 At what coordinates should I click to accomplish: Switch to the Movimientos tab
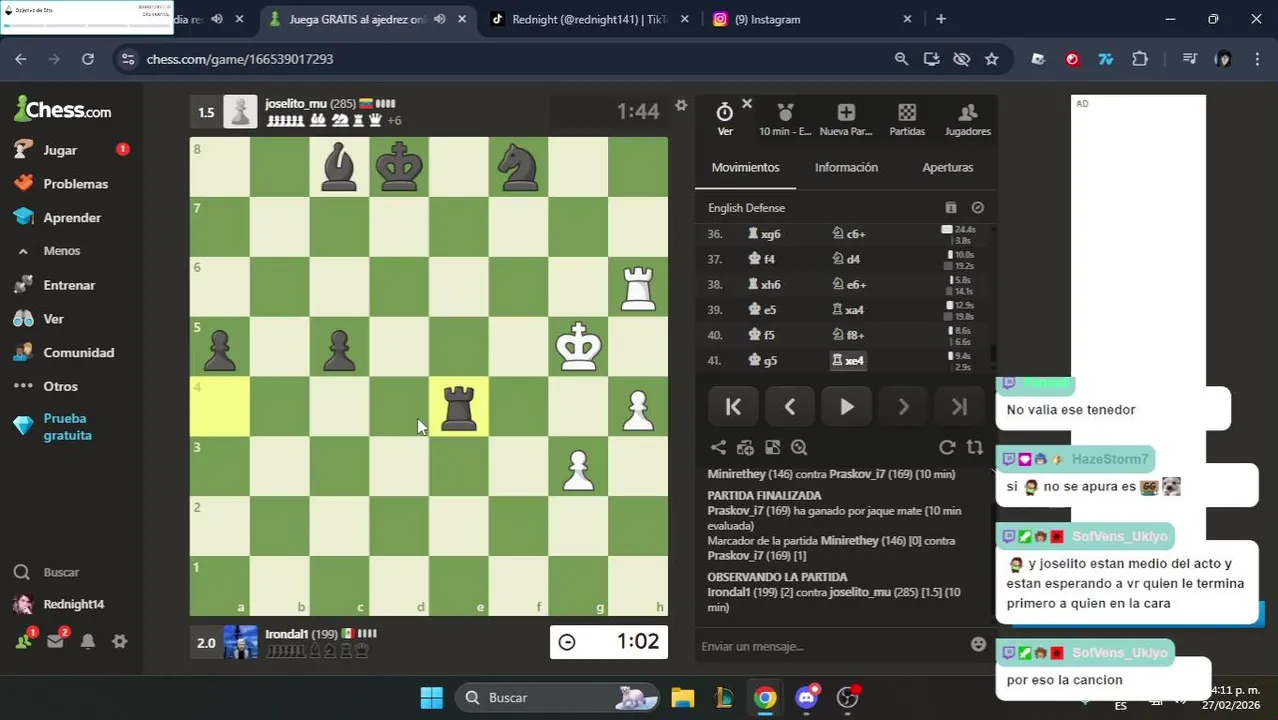746,168
